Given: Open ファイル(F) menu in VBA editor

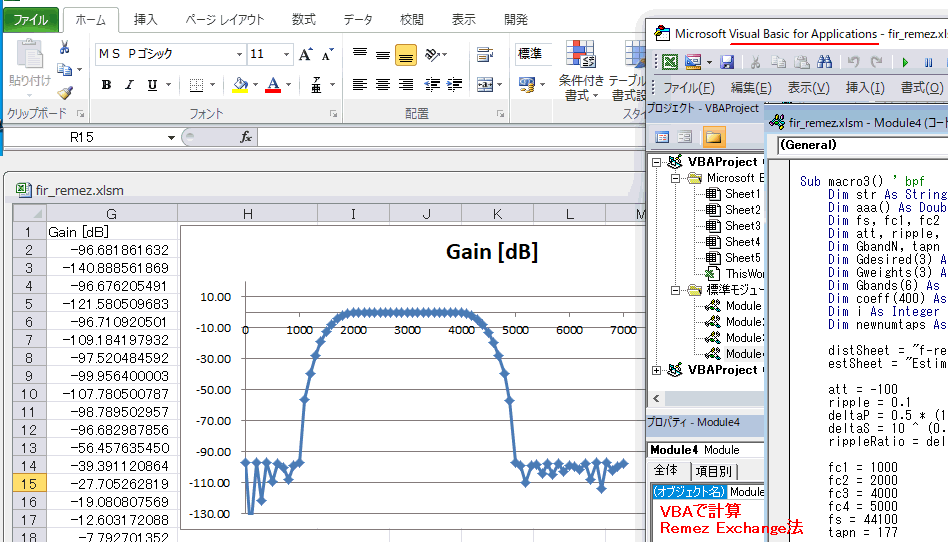Looking at the screenshot, I should (x=689, y=88).
